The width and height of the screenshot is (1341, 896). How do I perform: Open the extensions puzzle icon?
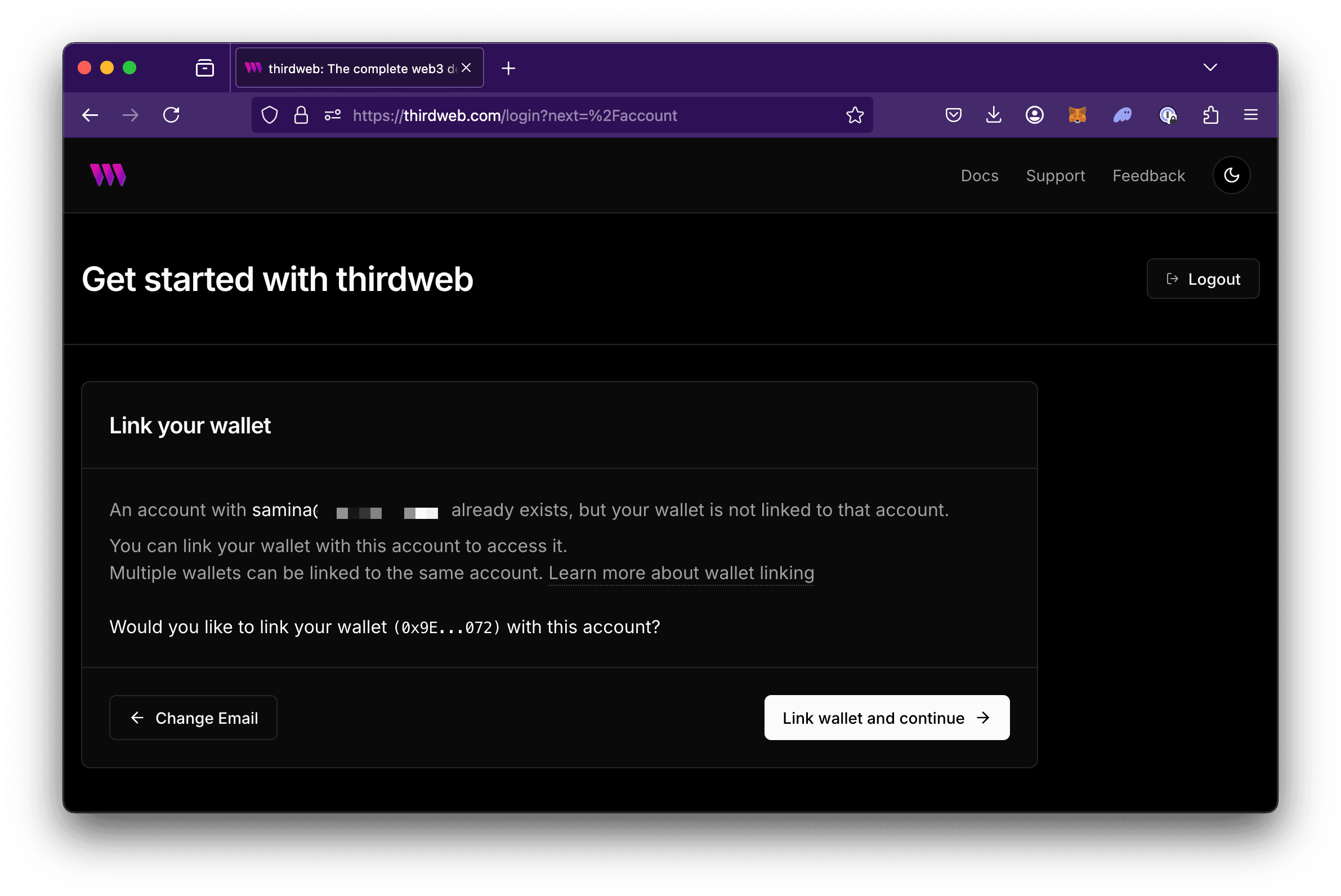pos(1210,115)
